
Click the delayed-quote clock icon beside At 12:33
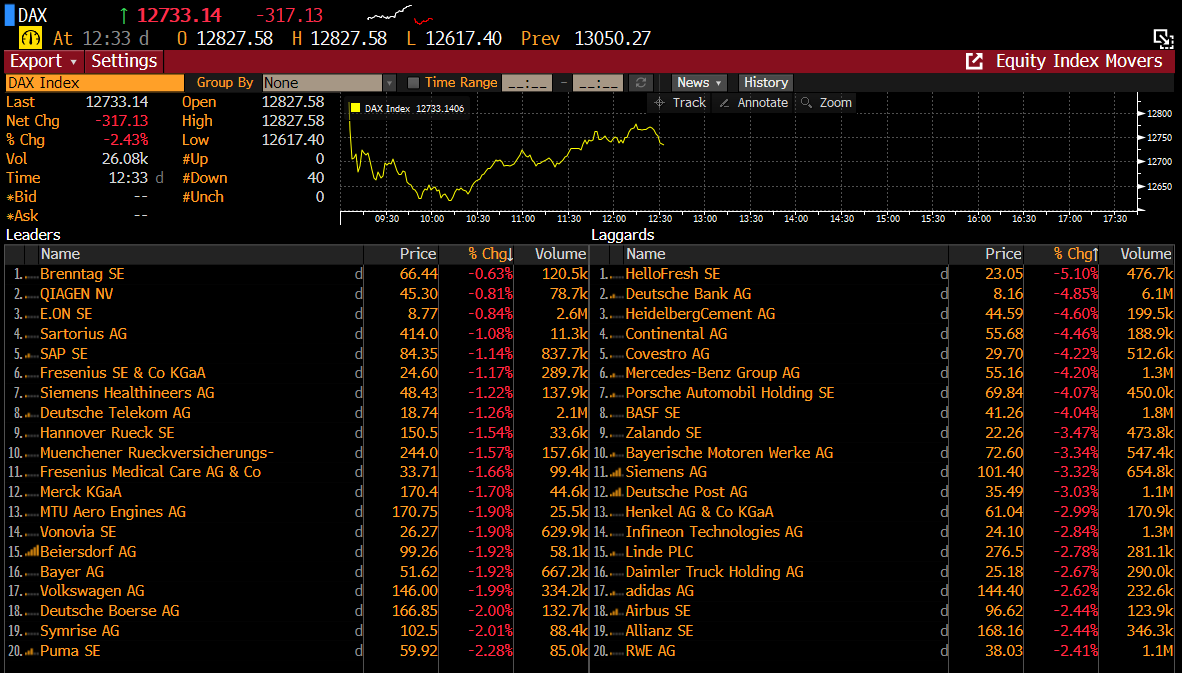pos(31,38)
